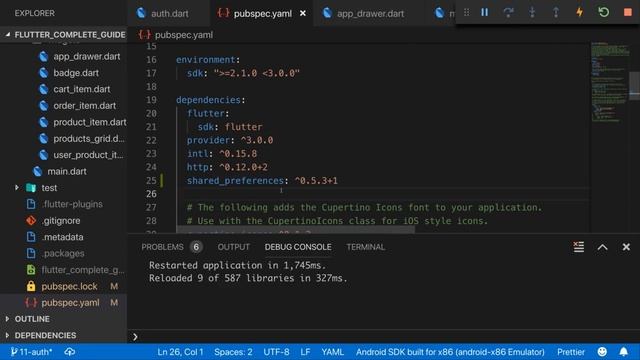640x360 pixels.
Task: Click the http: ^0.12.0+2 line
Action: pos(227,167)
